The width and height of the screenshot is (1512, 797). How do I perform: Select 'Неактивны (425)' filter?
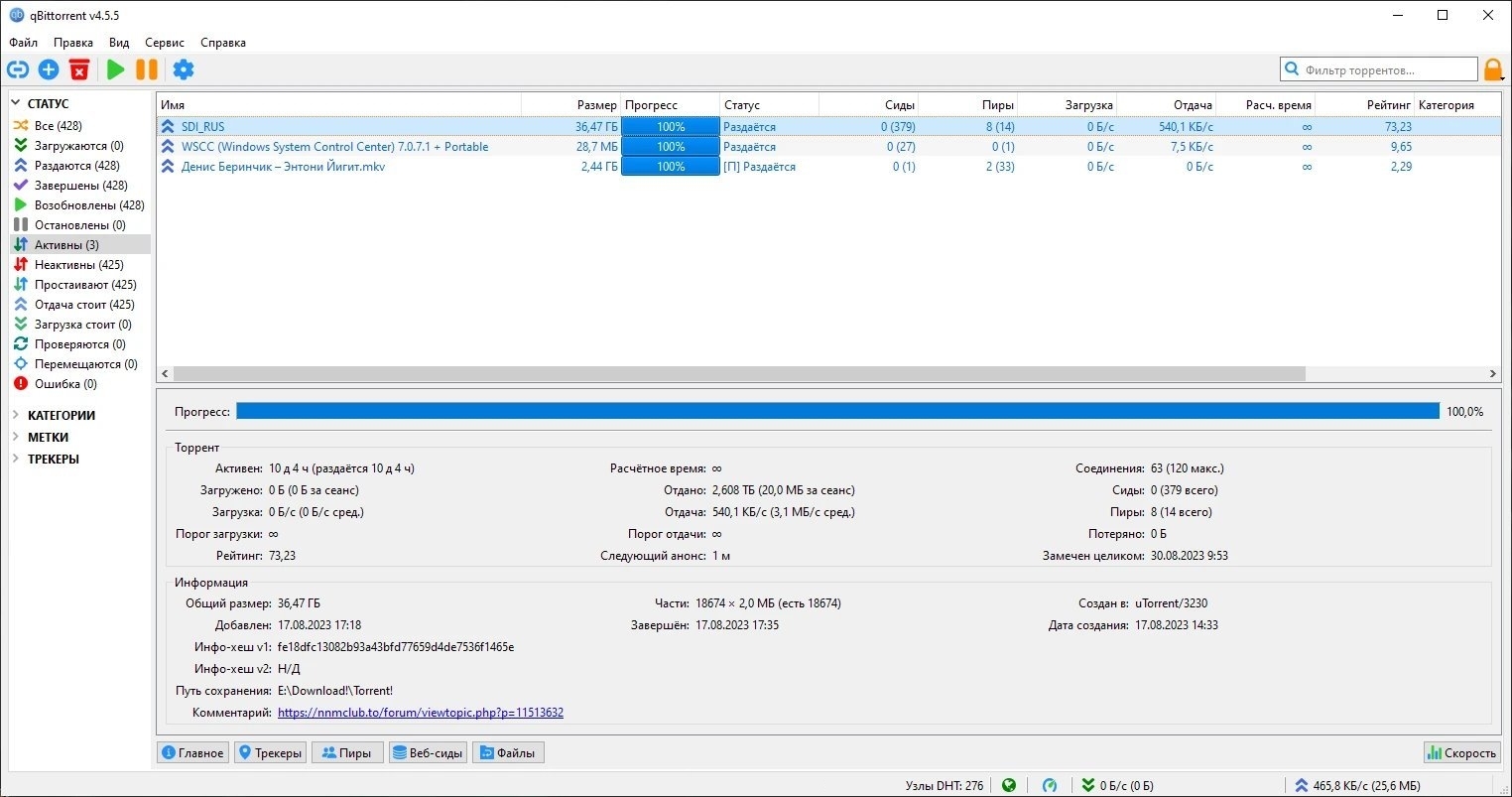pos(78,265)
